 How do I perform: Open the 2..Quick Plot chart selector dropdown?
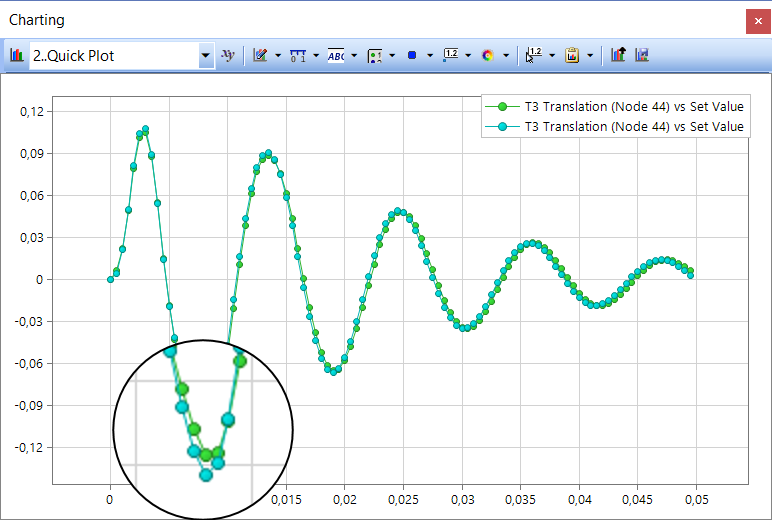[205, 56]
